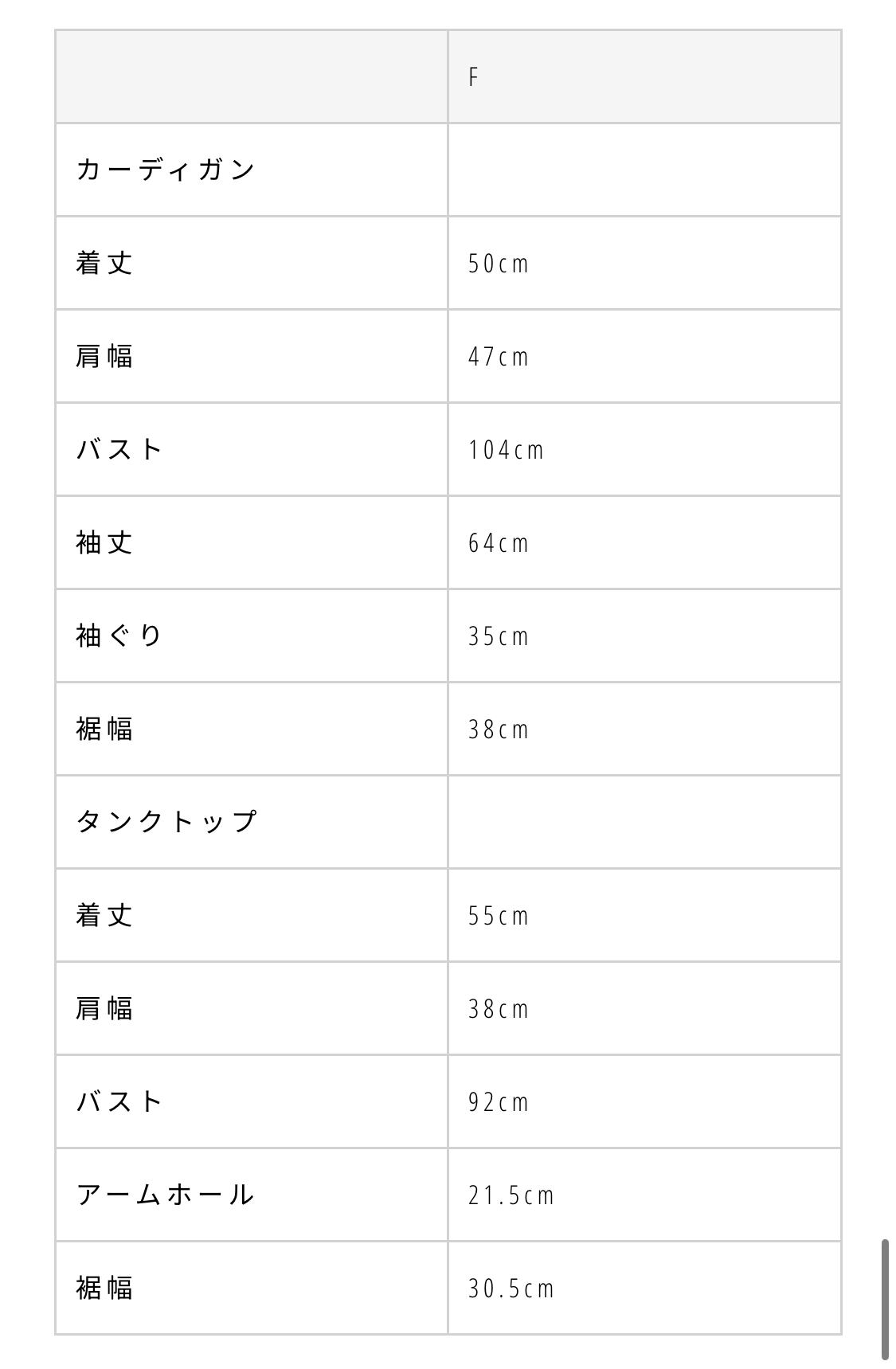Click the 47cm shoulder width value
This screenshot has width=896, height=1369.
coord(499,357)
